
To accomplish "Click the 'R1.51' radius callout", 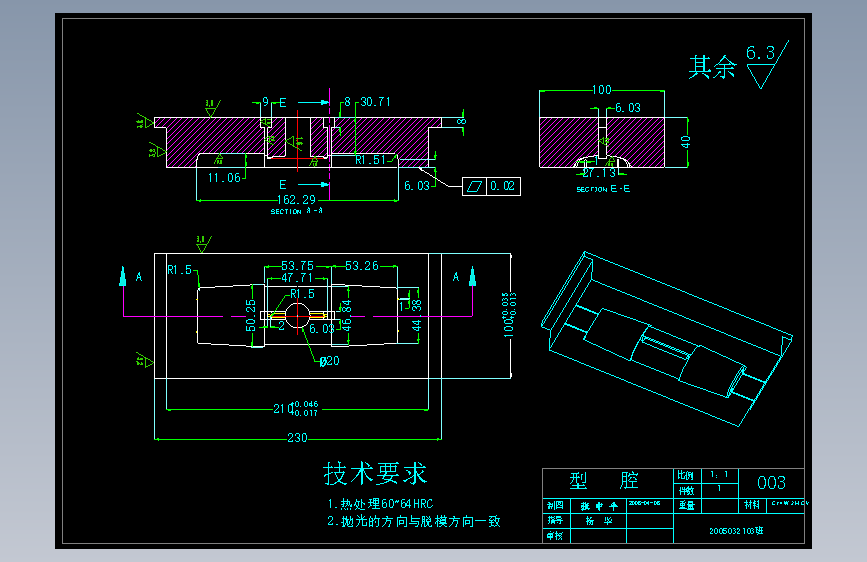I will coord(370,160).
